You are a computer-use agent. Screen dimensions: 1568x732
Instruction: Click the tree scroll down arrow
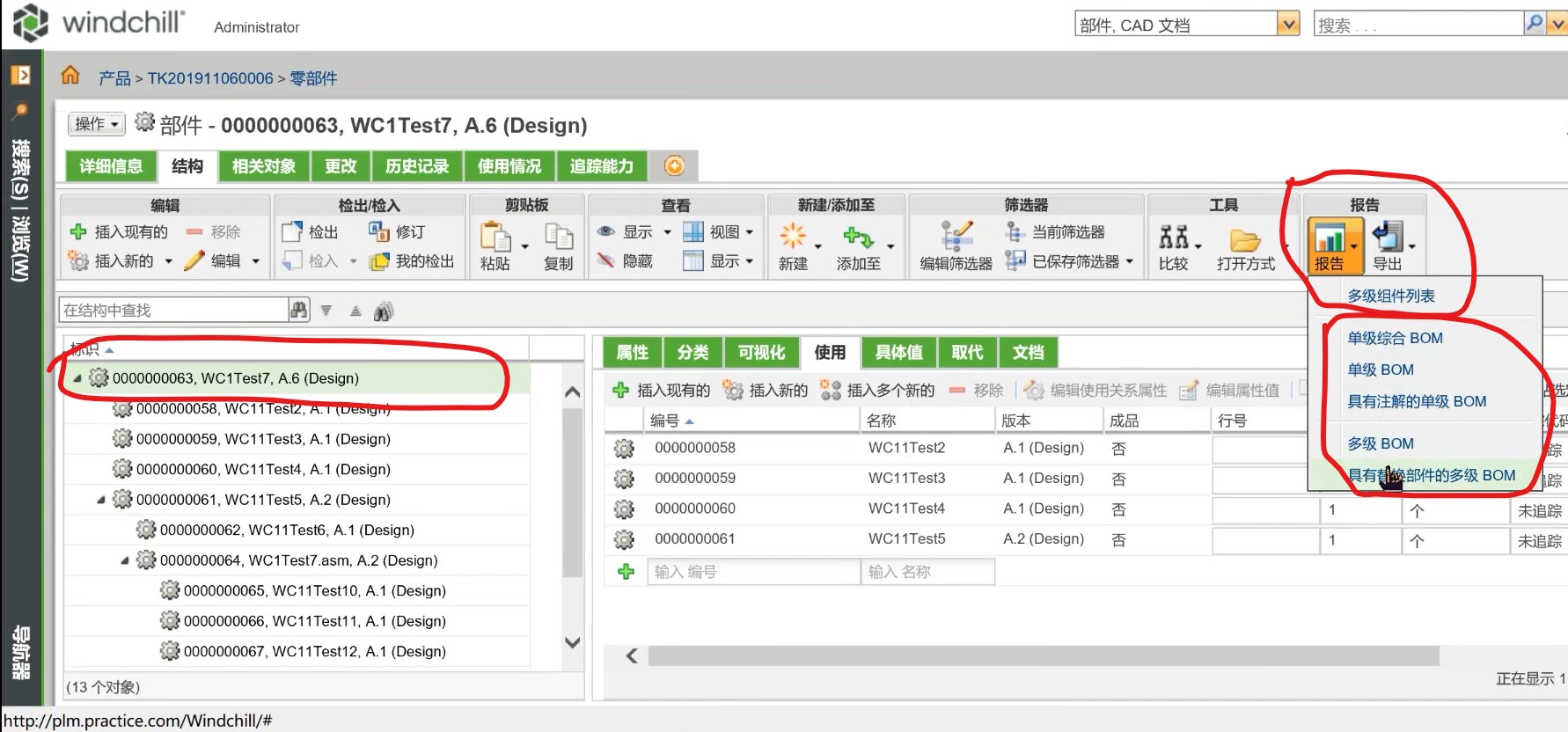pyautogui.click(x=572, y=642)
